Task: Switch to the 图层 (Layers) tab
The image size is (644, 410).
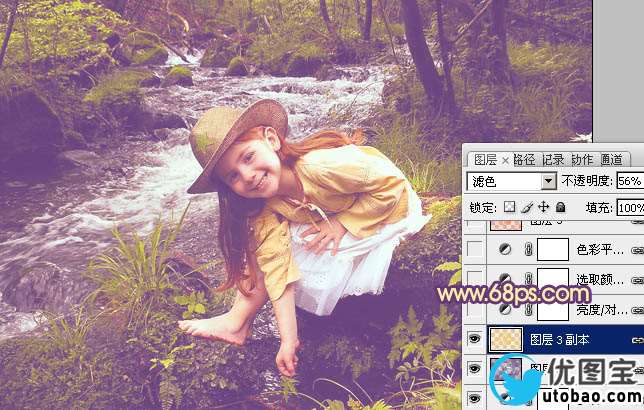Action: click(x=485, y=160)
